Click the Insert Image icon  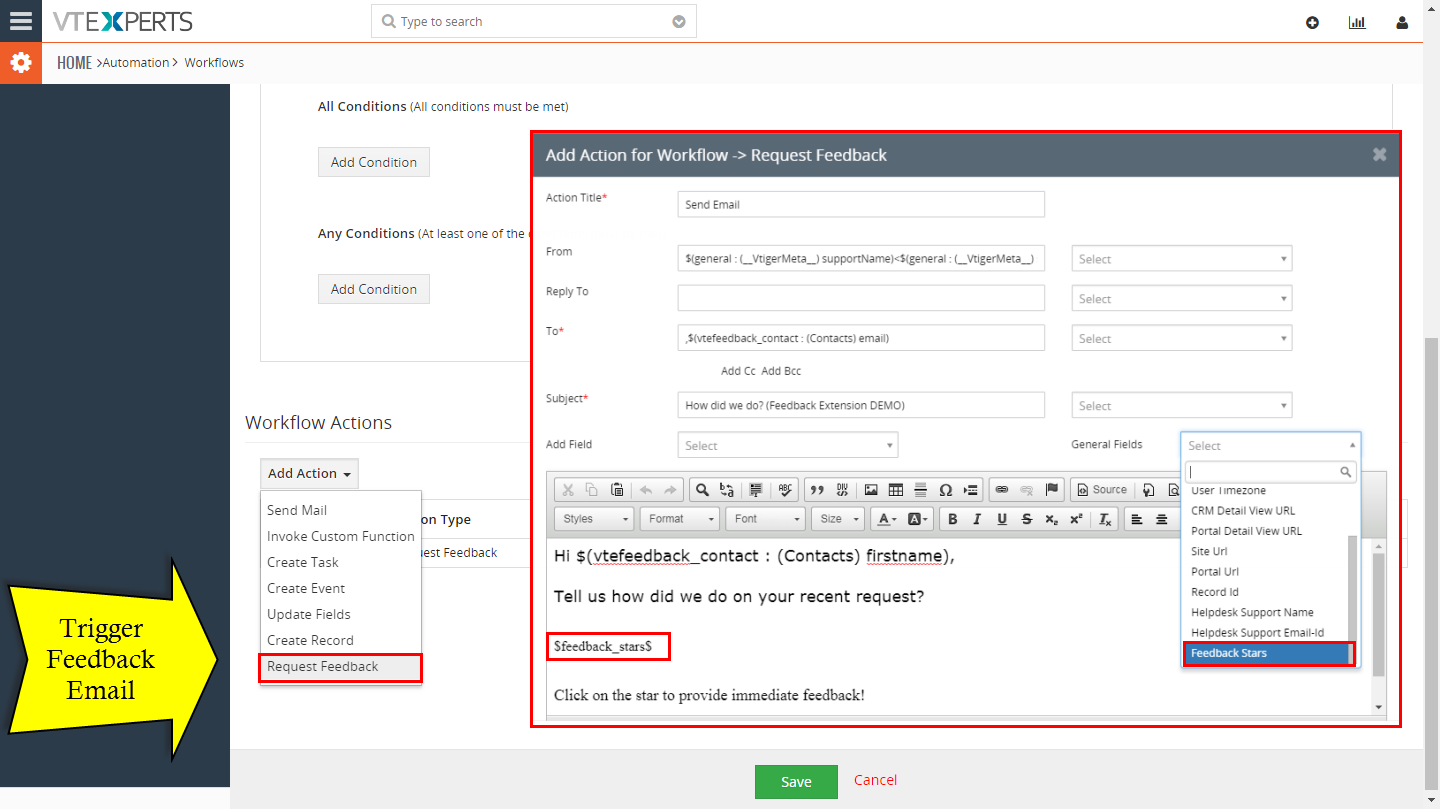(x=871, y=490)
